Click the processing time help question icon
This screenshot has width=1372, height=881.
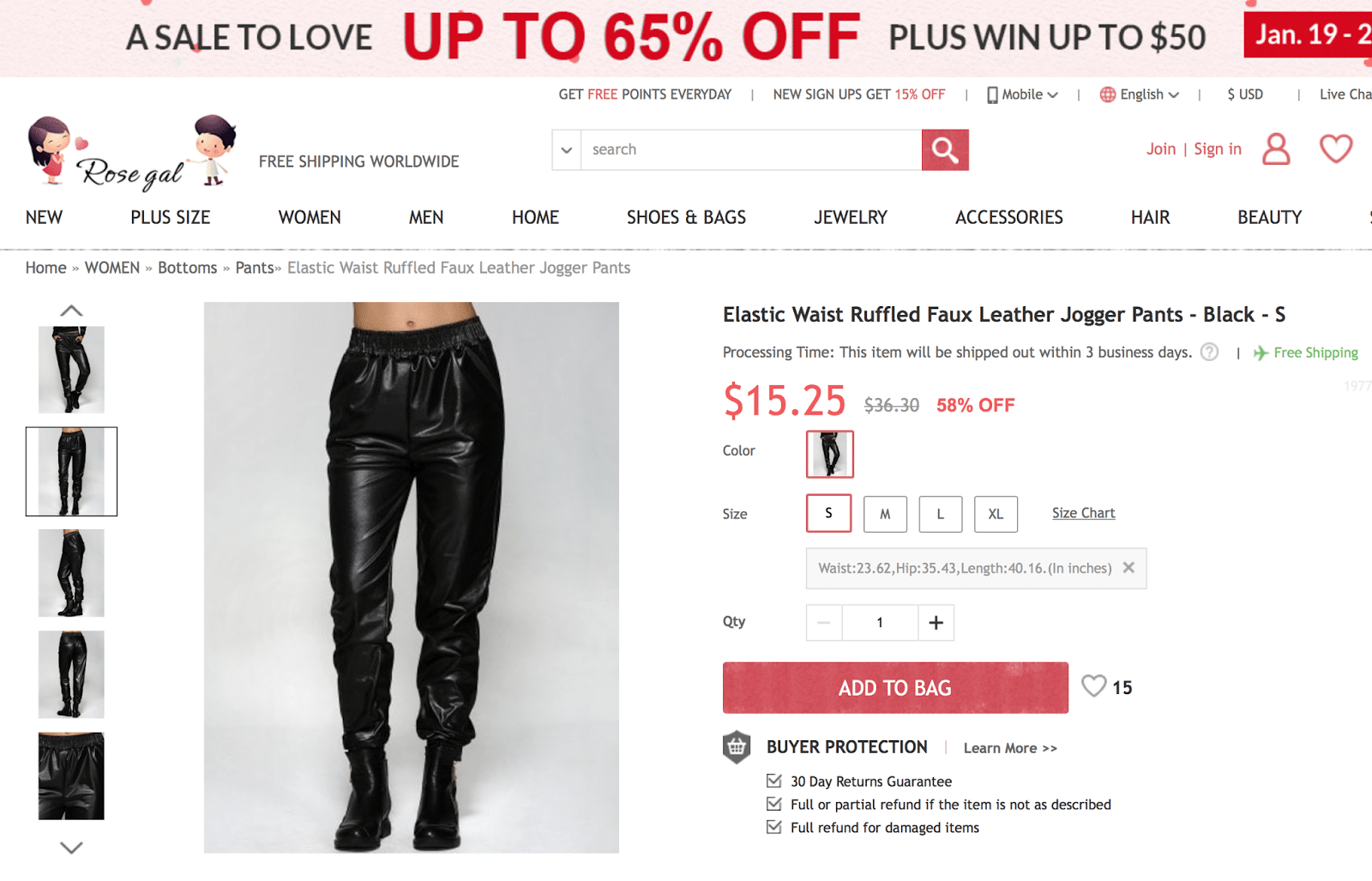coord(1209,352)
